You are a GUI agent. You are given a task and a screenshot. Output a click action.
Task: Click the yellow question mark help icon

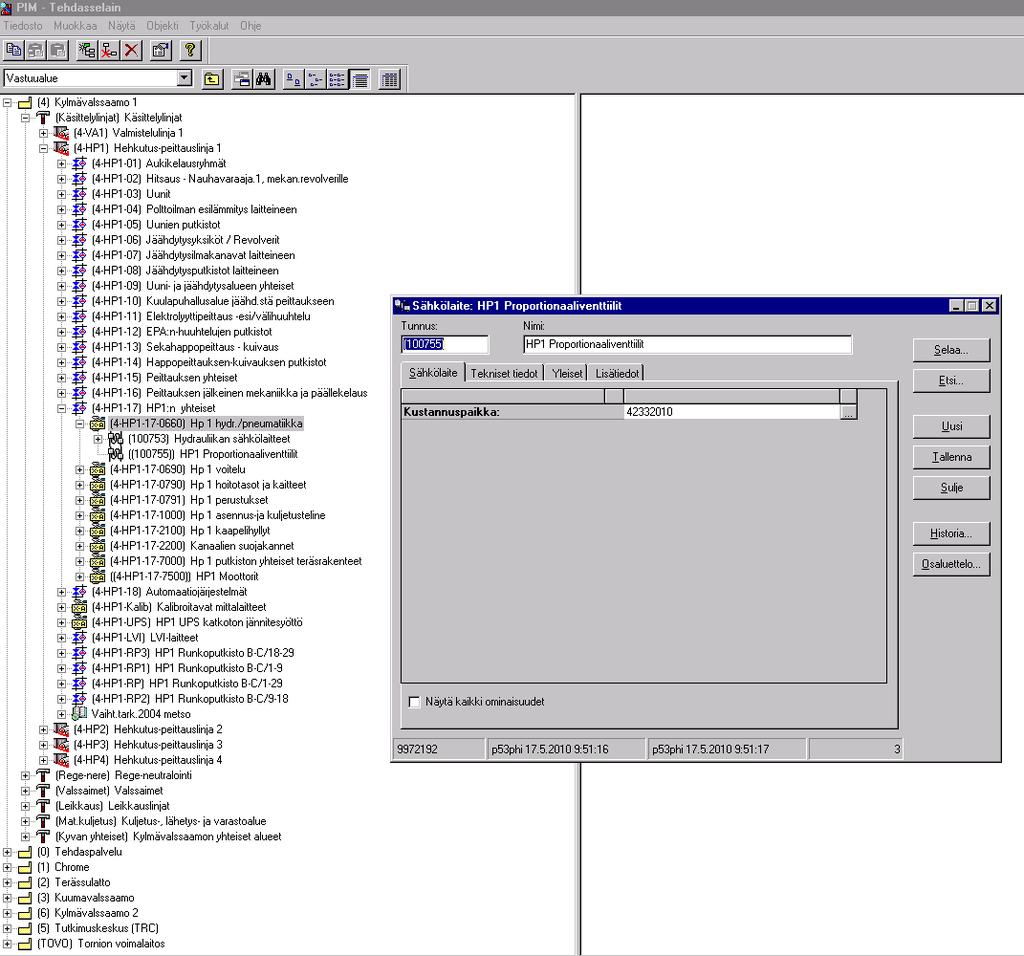(x=190, y=50)
